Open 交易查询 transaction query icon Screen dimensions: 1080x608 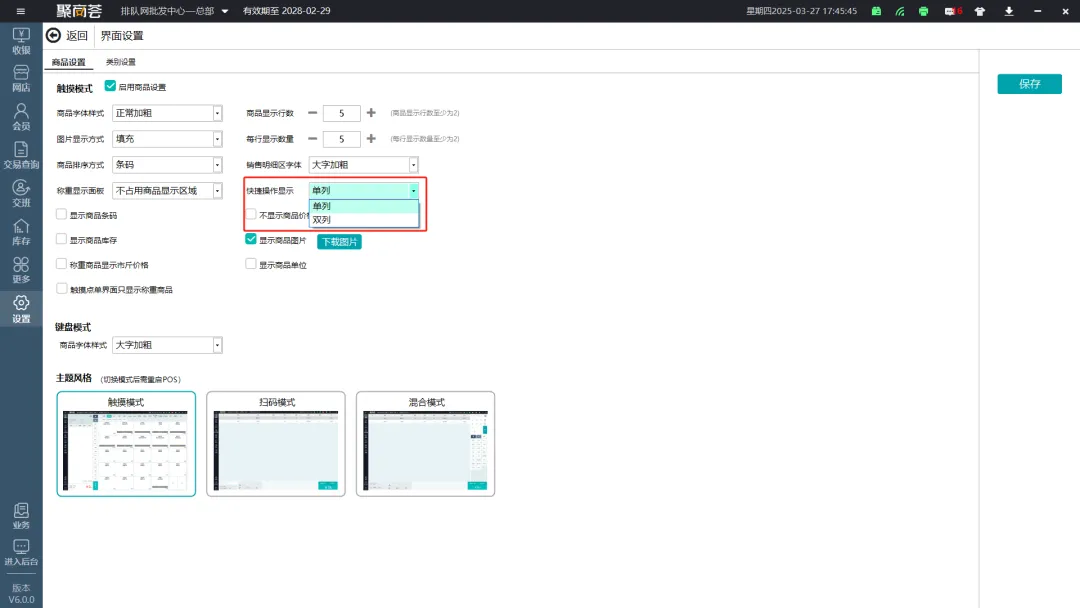coord(21,155)
